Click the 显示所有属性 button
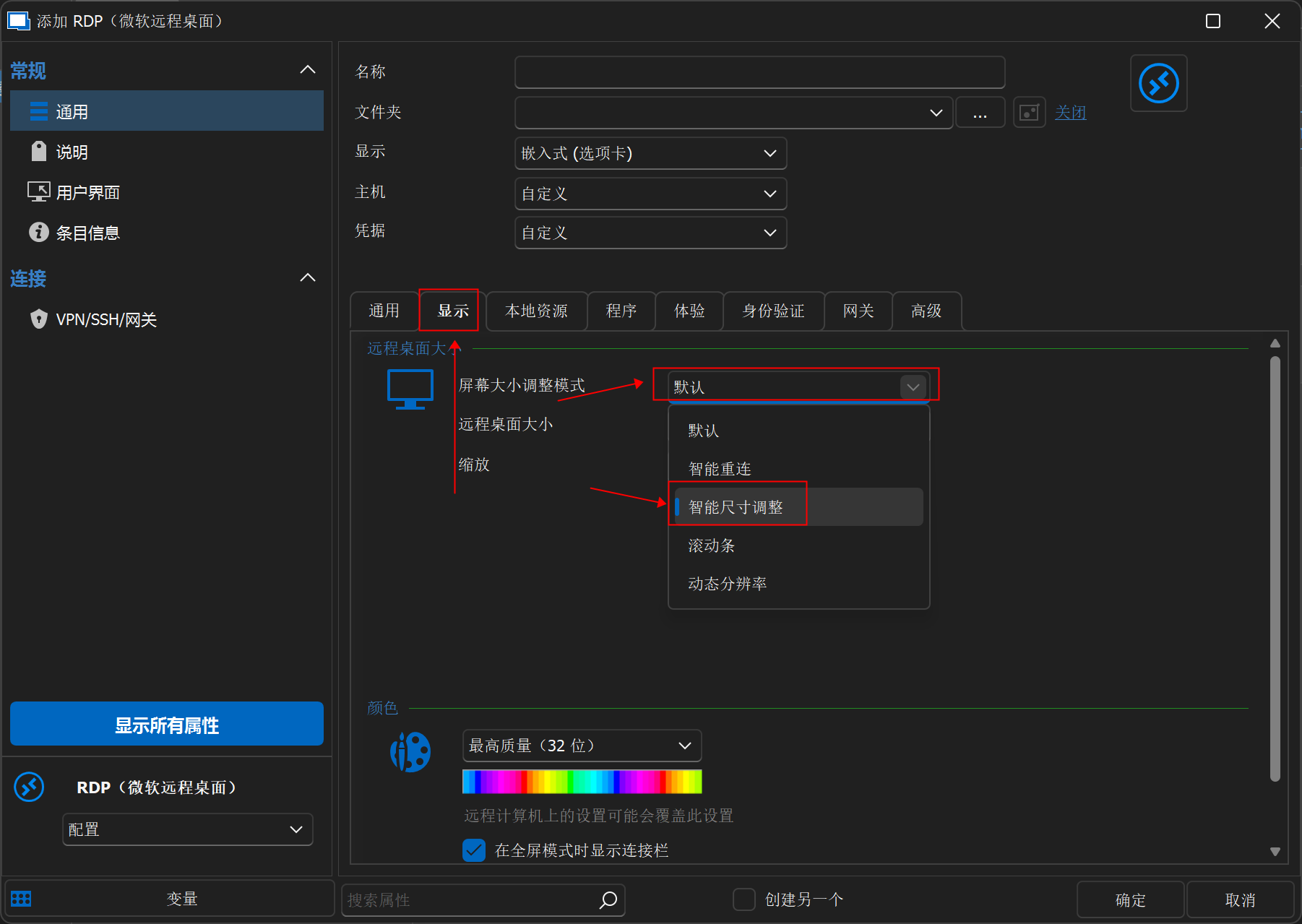The image size is (1302, 924). 167,725
